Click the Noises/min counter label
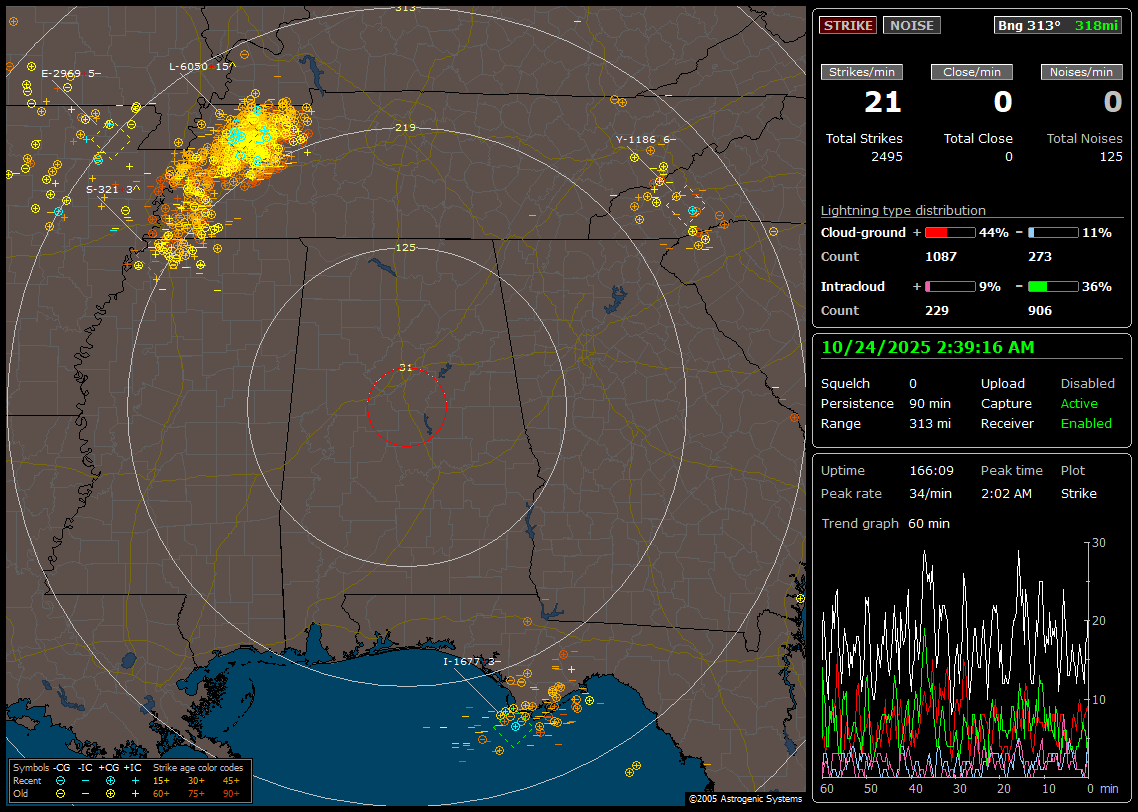 (x=1082, y=72)
